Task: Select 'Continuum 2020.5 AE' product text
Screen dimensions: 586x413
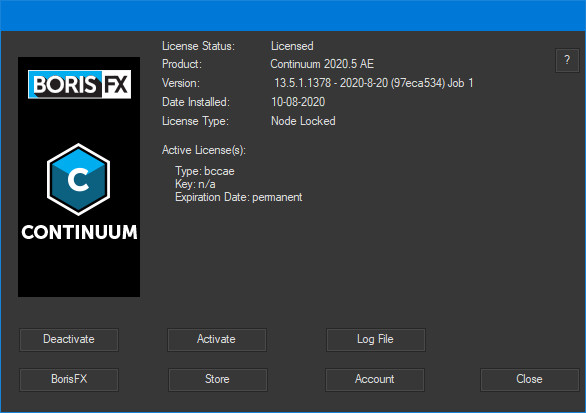Action: pyautogui.click(x=322, y=64)
